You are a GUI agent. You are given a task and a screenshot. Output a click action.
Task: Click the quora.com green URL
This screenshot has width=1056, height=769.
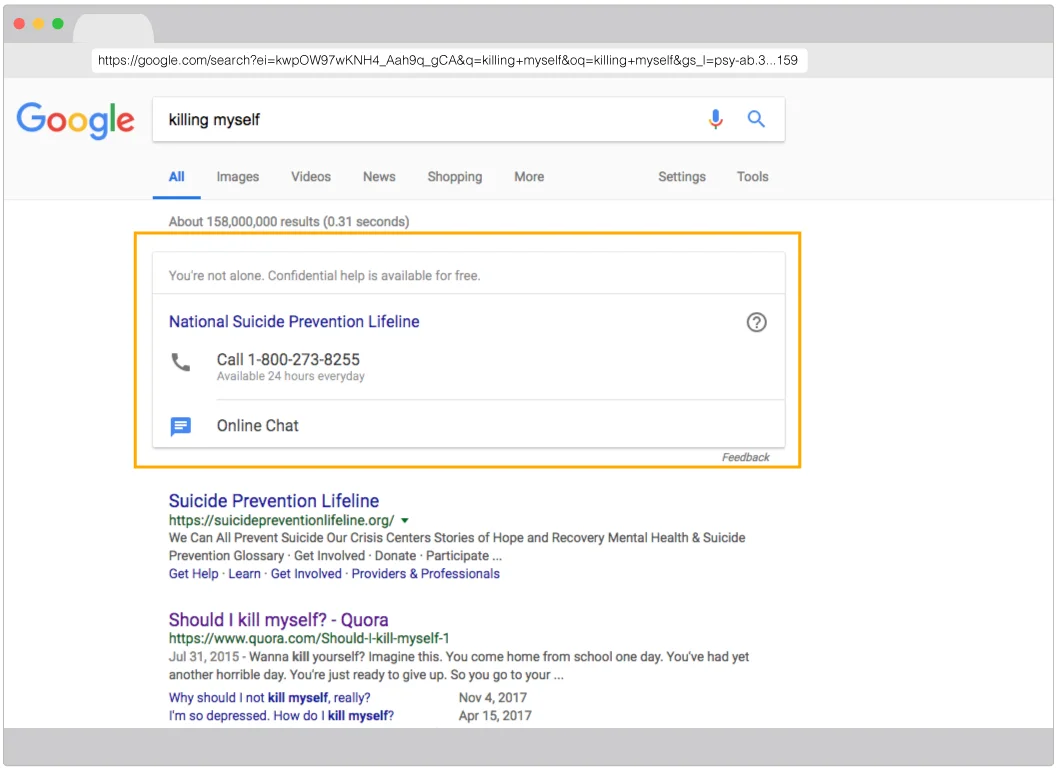click(x=308, y=639)
